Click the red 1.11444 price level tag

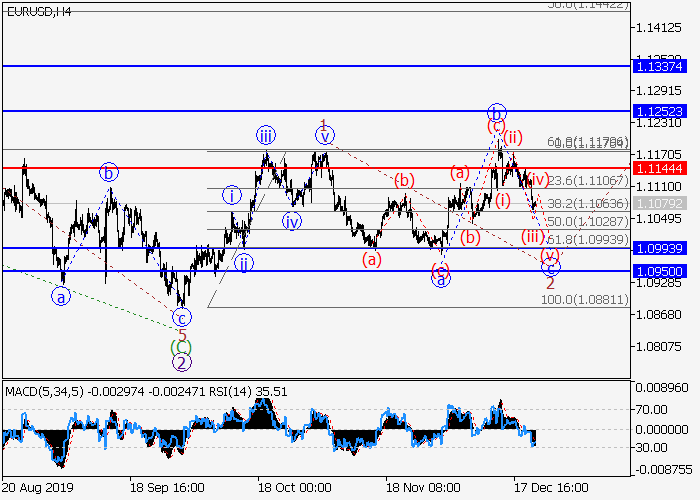(659, 168)
